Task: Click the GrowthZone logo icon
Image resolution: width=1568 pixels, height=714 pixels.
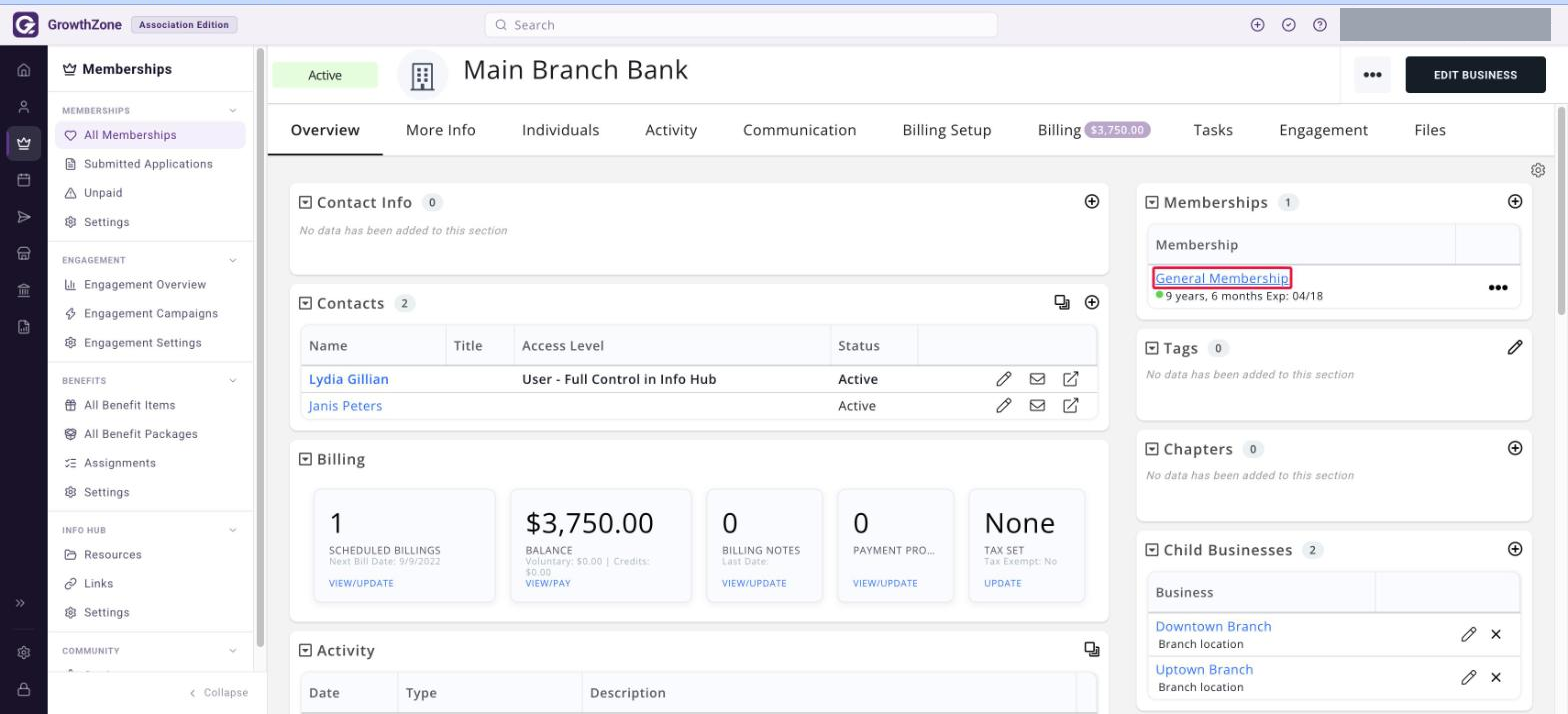Action: [x=25, y=25]
